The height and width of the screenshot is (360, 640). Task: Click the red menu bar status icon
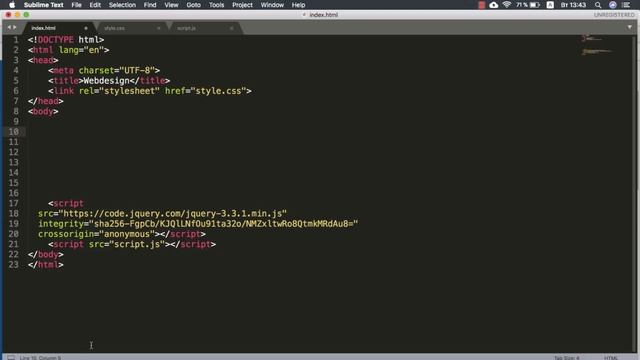[482, 5]
